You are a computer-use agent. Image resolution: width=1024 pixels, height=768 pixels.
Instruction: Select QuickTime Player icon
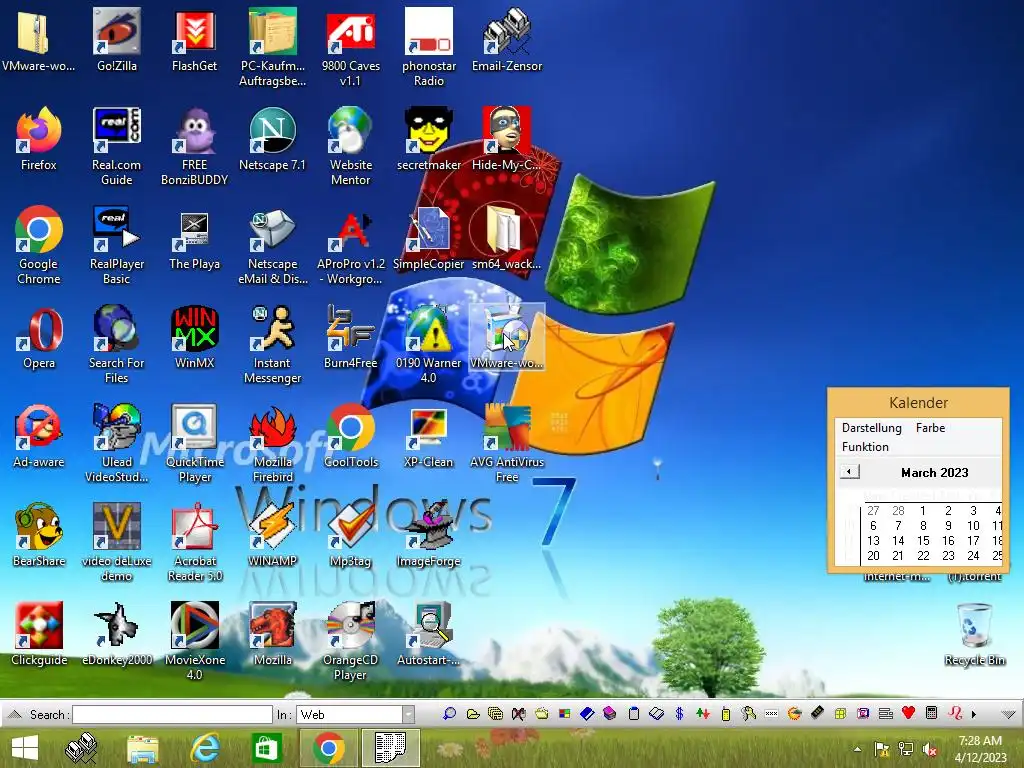195,443
